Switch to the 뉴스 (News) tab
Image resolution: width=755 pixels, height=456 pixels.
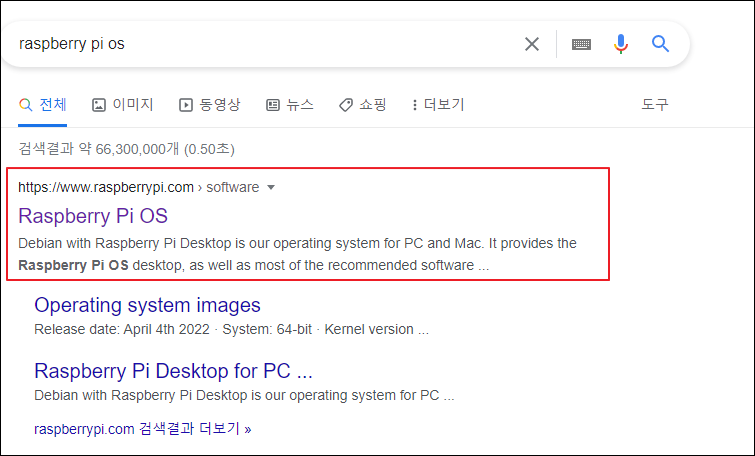click(x=289, y=104)
